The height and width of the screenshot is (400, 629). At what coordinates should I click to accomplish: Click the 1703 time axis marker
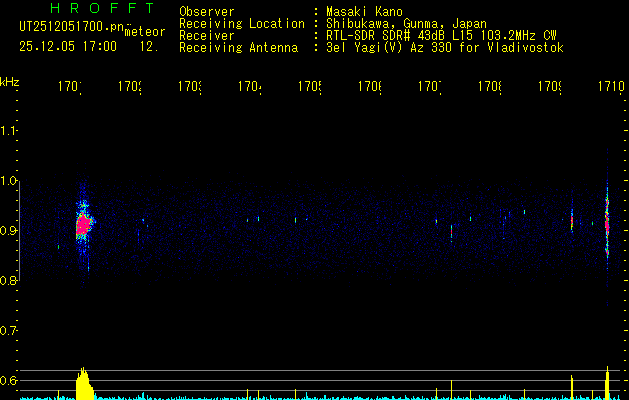click(189, 88)
